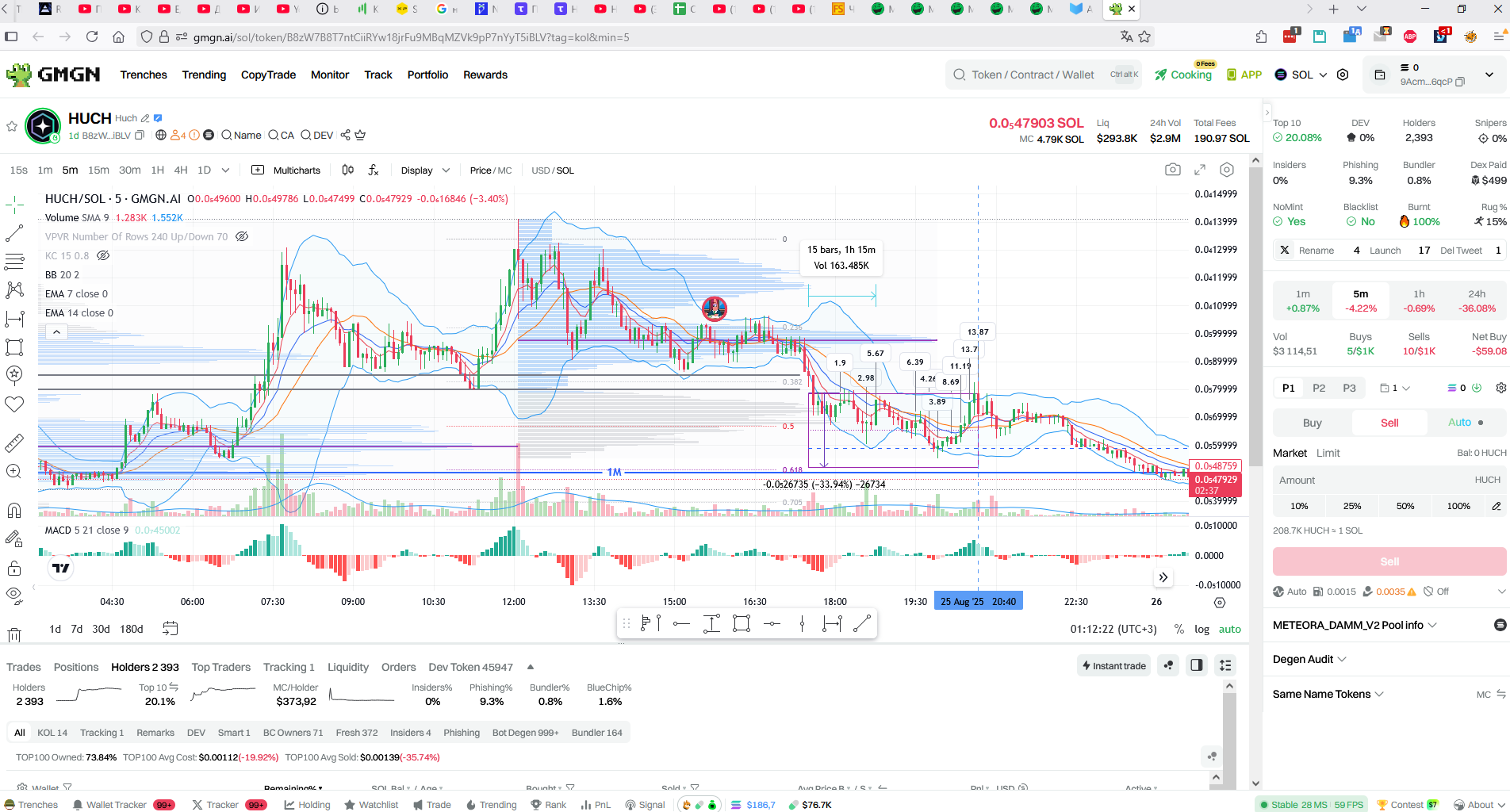Screen dimensions: 1510x812
Task: Open the CopyTrade page
Action: 268,75
